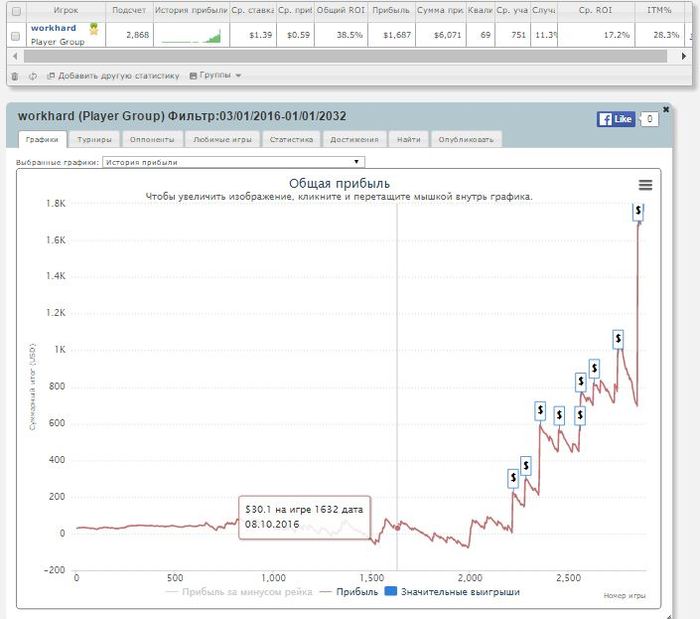Screen dimensions: 700x619
Task: Sort by the Ср. ROI column header
Action: [595, 10]
